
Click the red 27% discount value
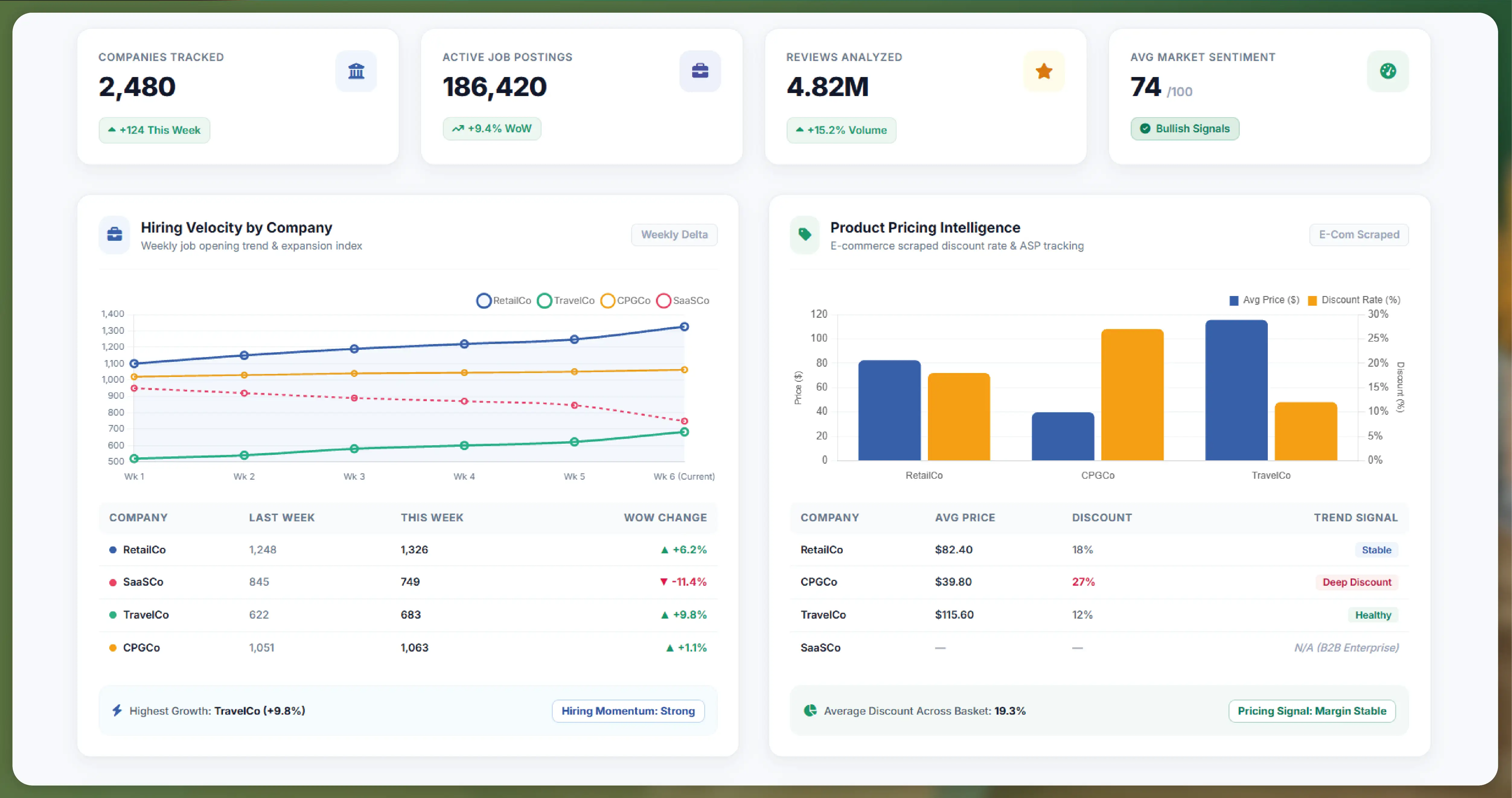1084,582
